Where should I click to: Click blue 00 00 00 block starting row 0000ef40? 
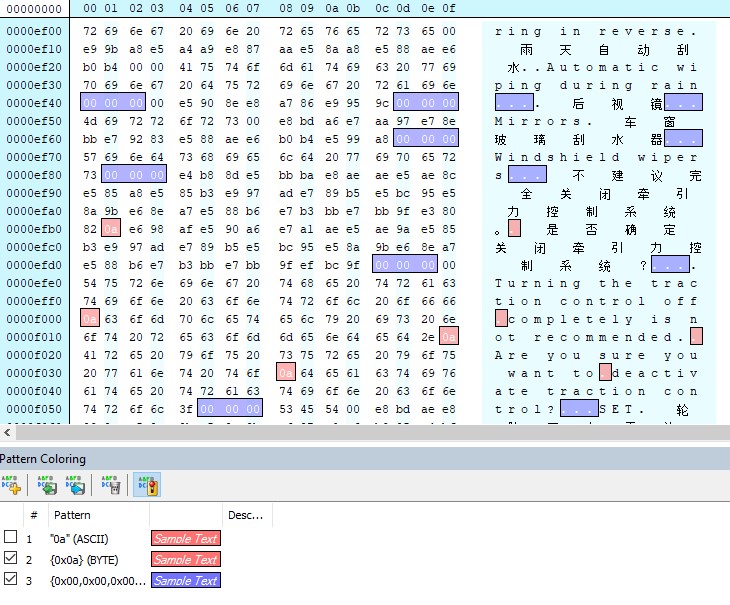click(x=113, y=102)
